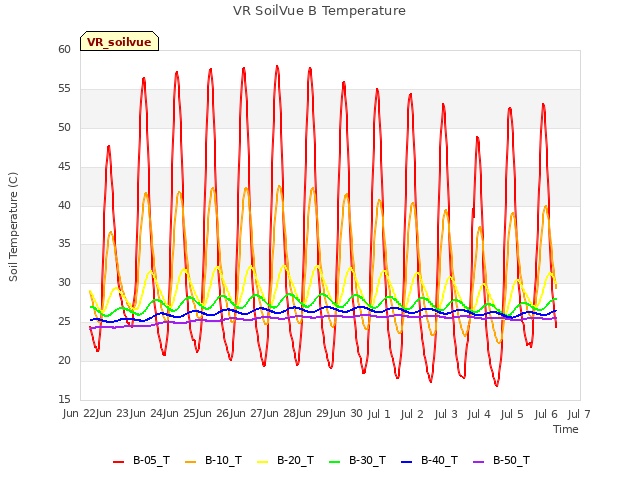Click the yellow B-20_T legend swatch
Image resolution: width=640 pixels, height=480 pixels.
[x=262, y=462]
